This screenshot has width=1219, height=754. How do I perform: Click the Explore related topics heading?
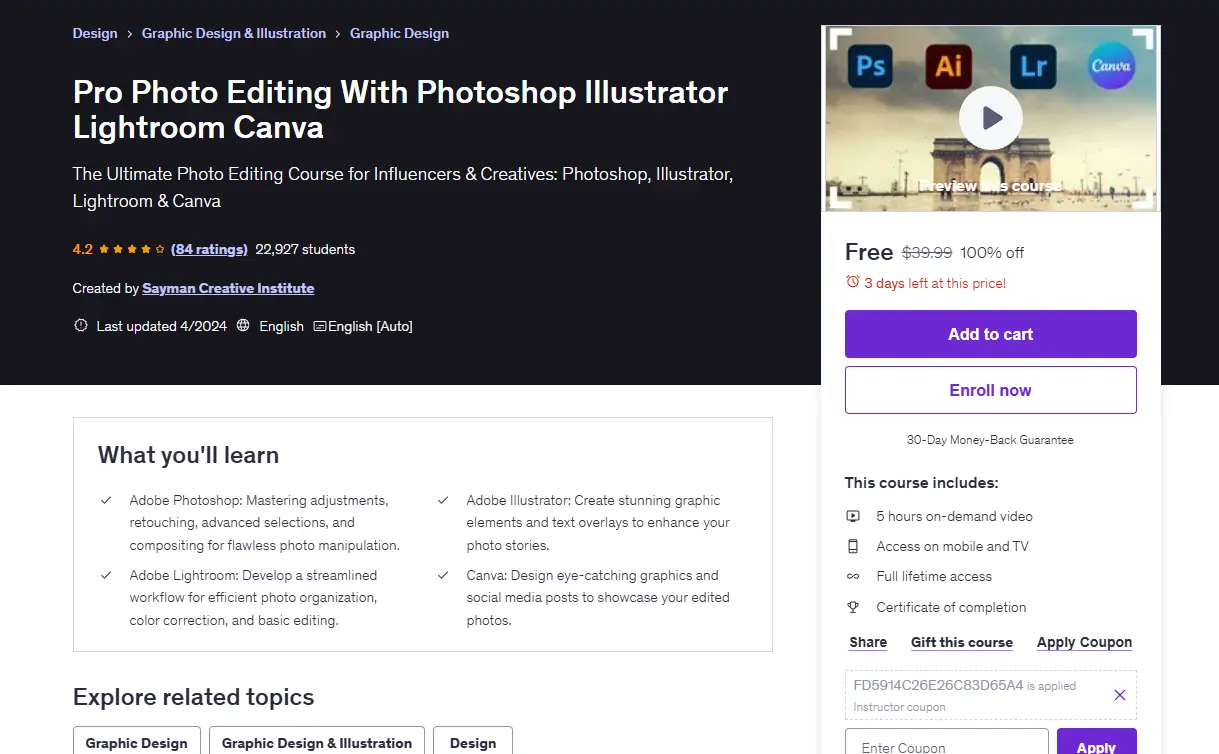(193, 697)
